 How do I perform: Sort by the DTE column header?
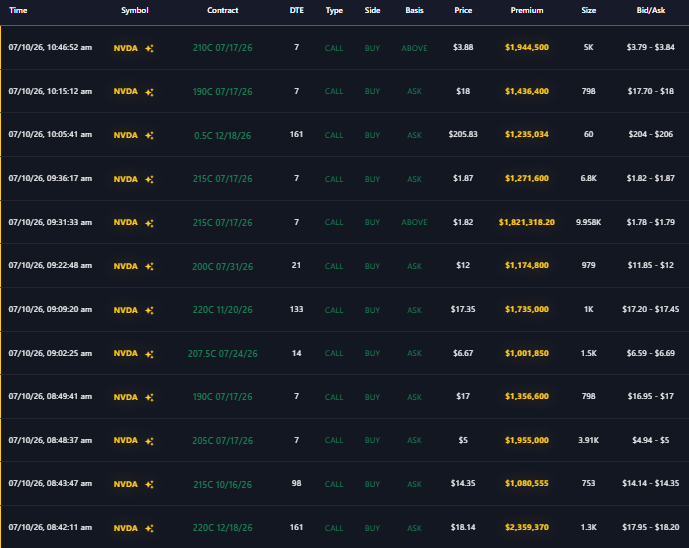pos(297,10)
